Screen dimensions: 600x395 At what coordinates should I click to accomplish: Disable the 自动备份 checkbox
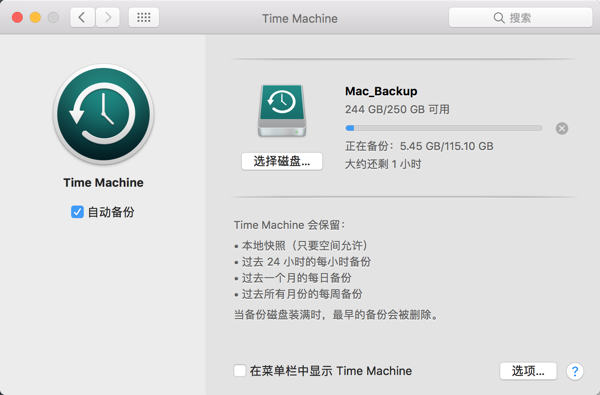coord(77,212)
